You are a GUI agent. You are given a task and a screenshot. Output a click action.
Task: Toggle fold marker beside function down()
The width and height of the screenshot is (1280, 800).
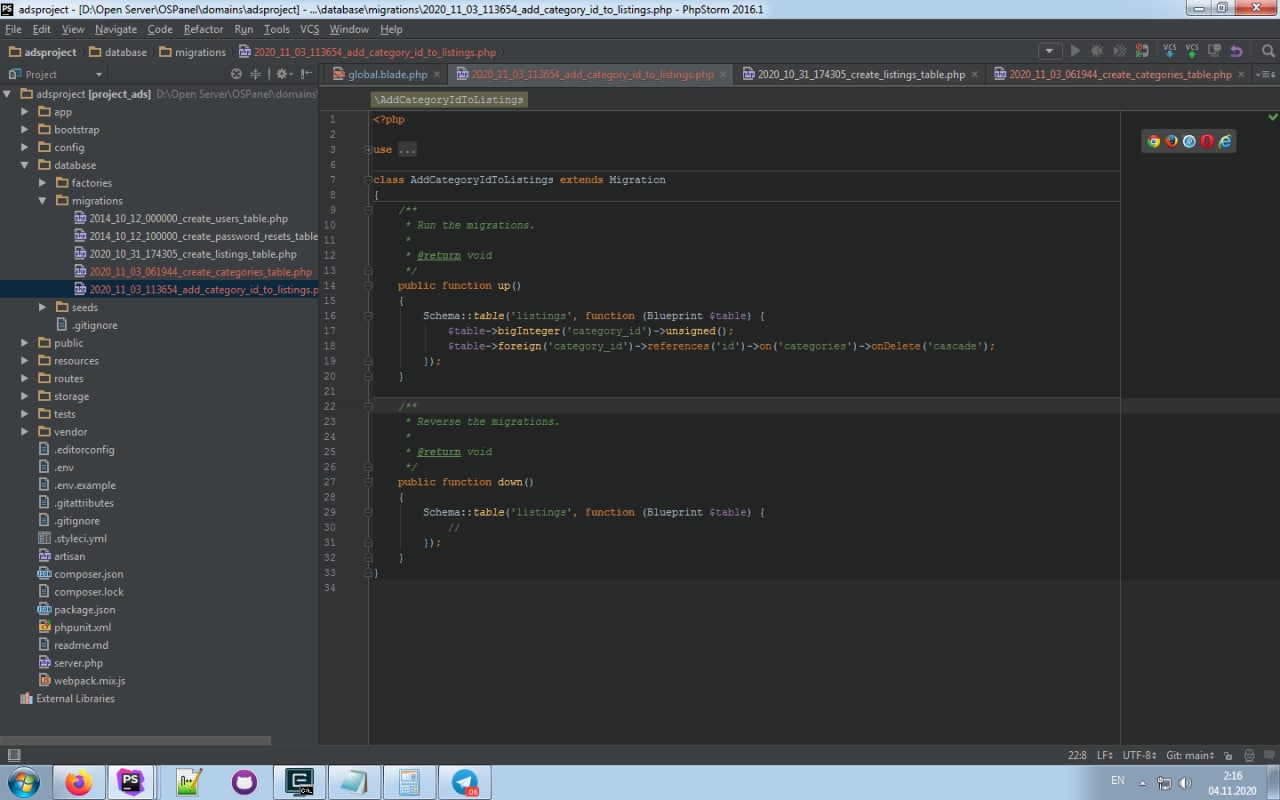tap(368, 482)
